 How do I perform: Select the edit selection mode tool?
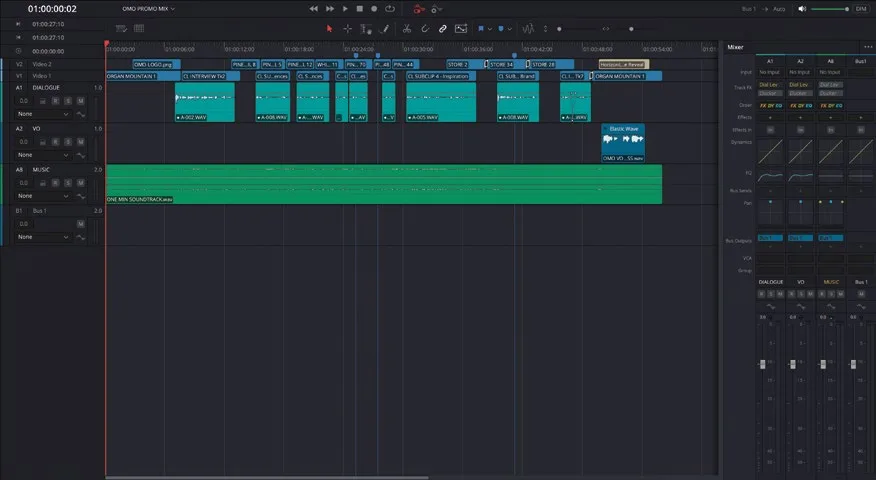[366, 28]
